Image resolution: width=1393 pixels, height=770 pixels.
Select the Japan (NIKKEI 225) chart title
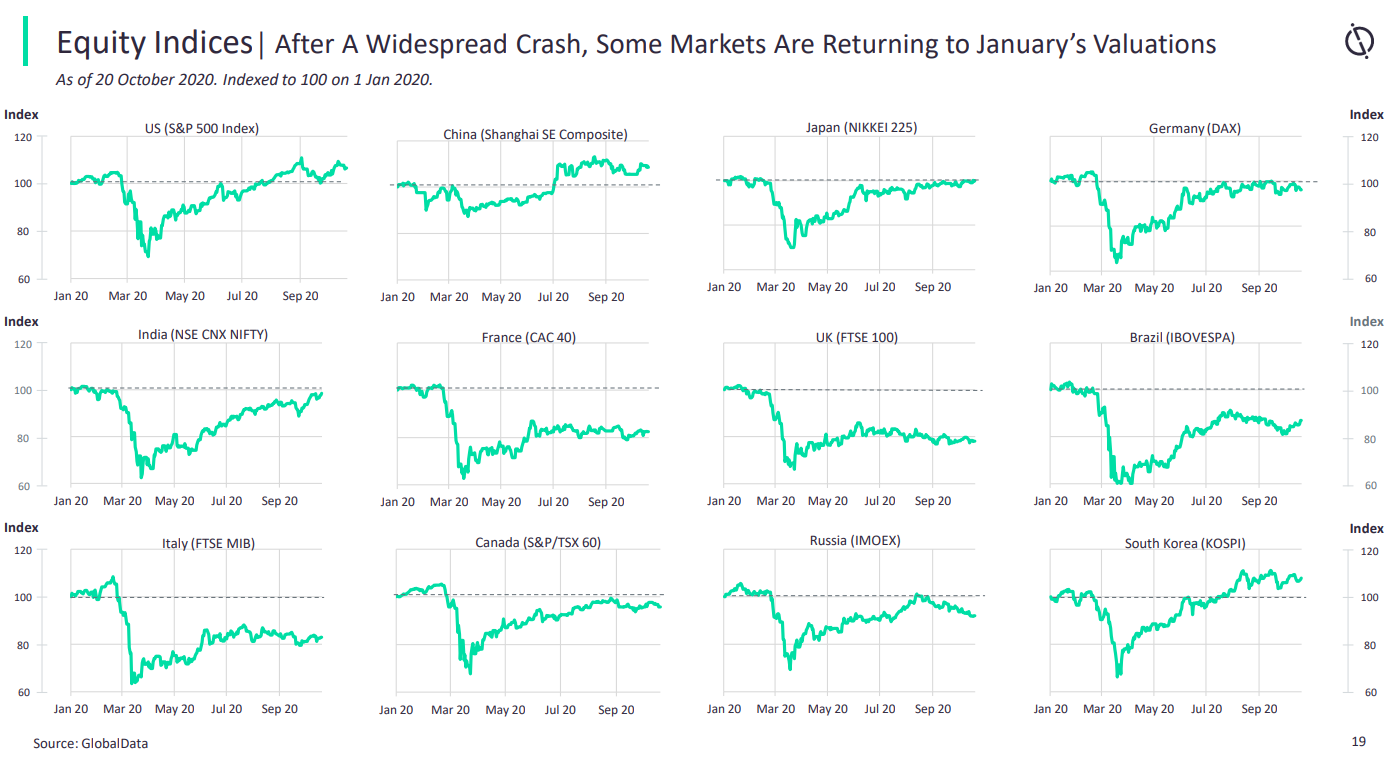pyautogui.click(x=861, y=127)
